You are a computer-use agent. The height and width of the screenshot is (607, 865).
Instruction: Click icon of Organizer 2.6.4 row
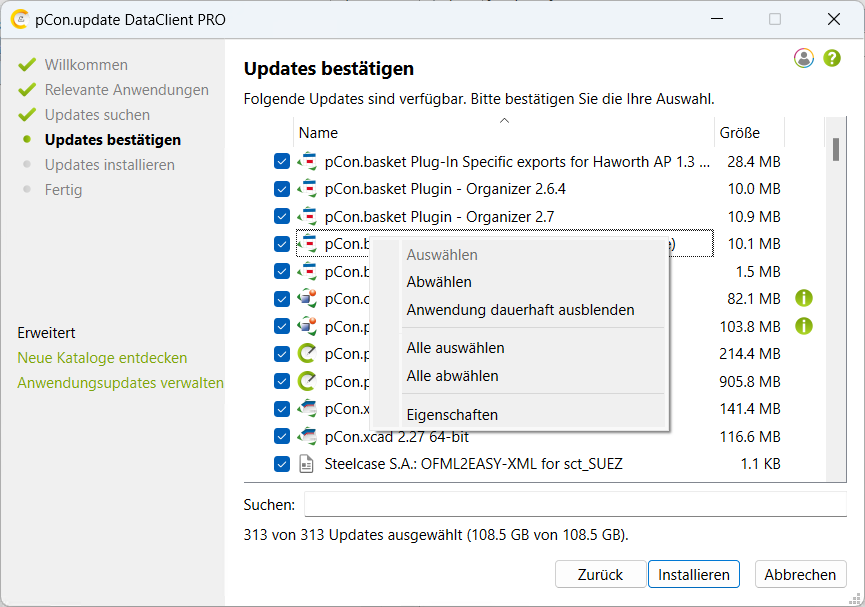pos(307,189)
